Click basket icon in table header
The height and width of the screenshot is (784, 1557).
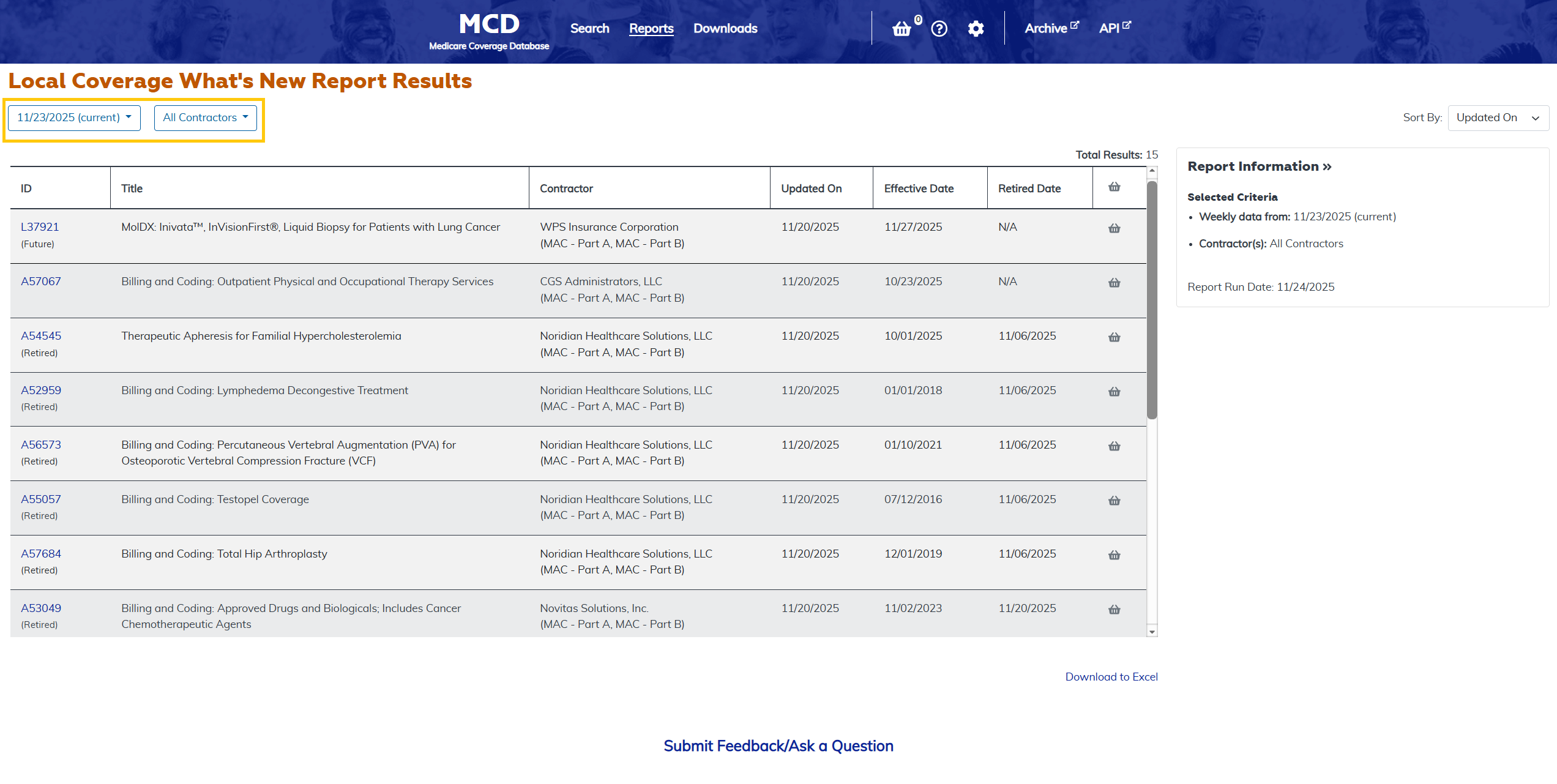point(1114,187)
